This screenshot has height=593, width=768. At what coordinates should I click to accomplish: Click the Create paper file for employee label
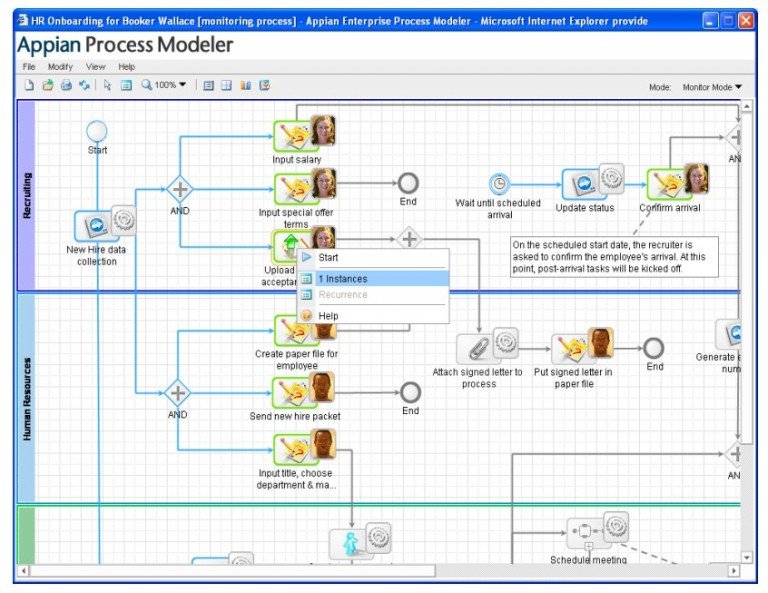(x=296, y=359)
